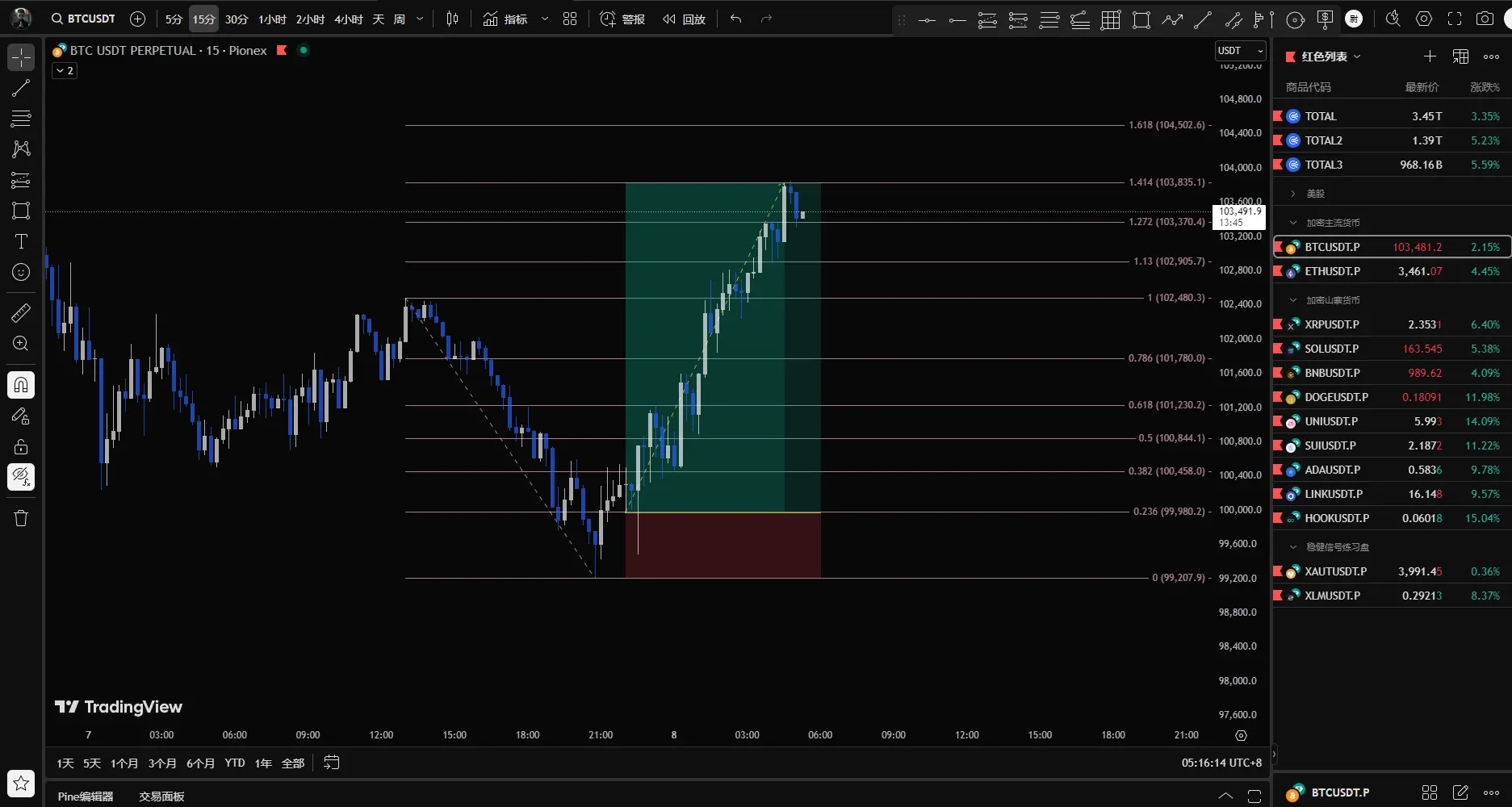
Task: Toggle hide all drawings
Action: pyautogui.click(x=21, y=477)
